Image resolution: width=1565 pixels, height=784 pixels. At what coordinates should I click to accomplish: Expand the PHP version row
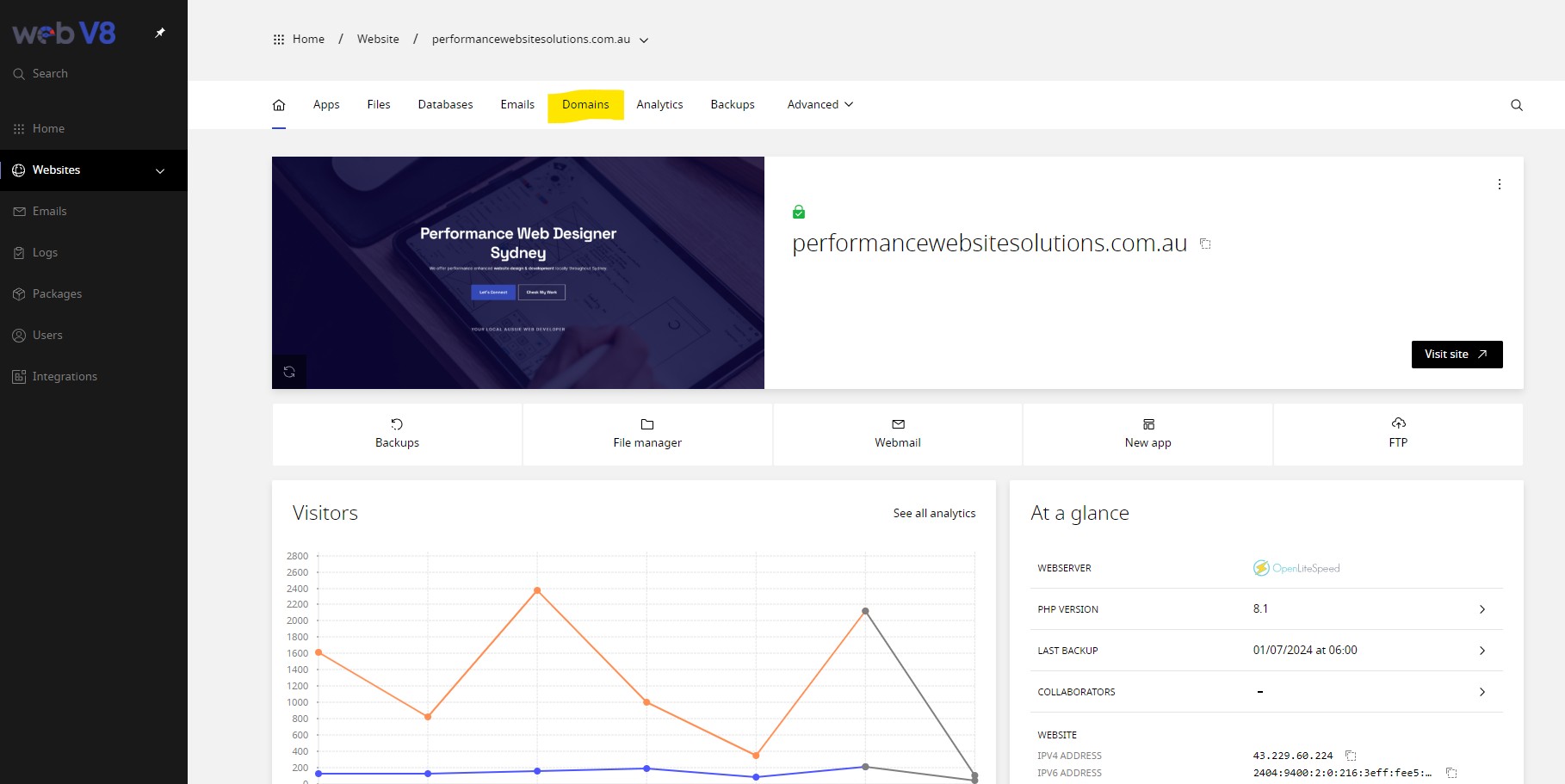pos(1481,609)
